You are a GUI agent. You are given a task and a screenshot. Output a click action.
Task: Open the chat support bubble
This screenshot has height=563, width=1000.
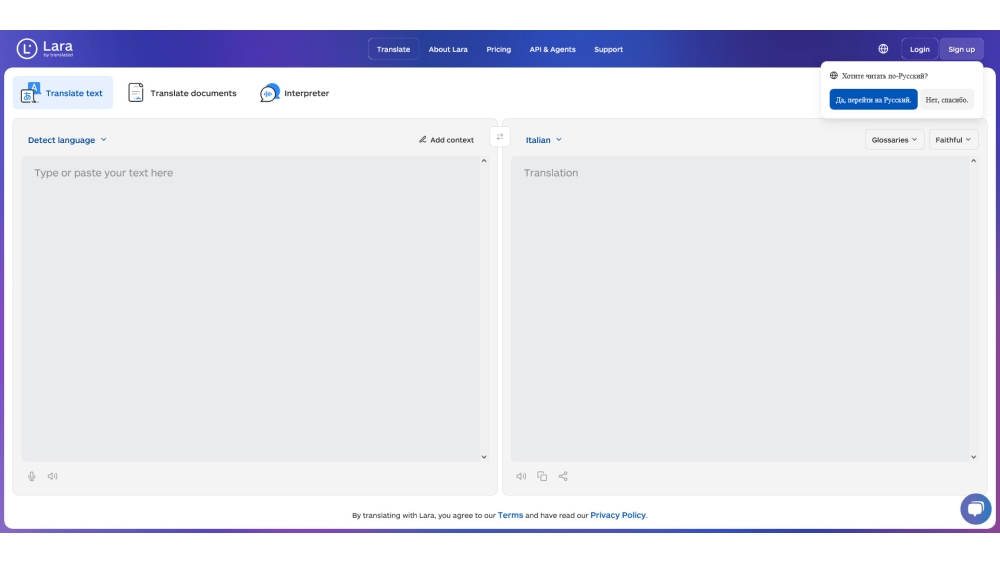(x=975, y=508)
